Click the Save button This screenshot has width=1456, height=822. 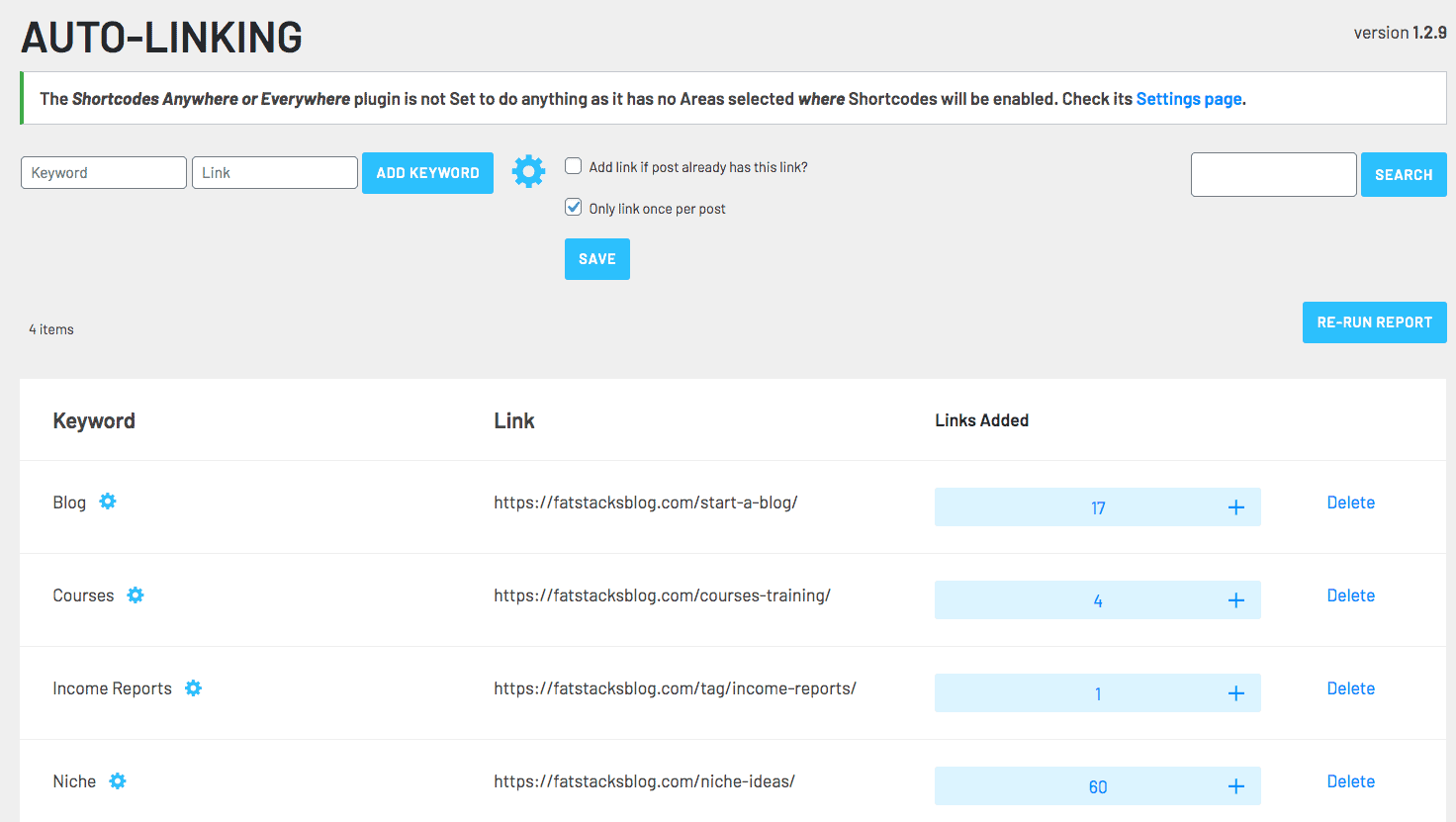pyautogui.click(x=596, y=258)
